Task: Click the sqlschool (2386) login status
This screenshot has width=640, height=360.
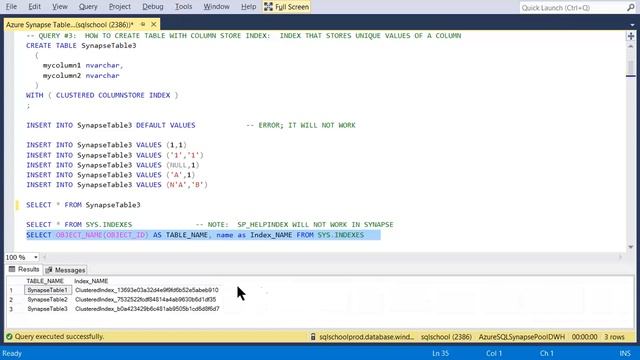Action: tap(446, 337)
